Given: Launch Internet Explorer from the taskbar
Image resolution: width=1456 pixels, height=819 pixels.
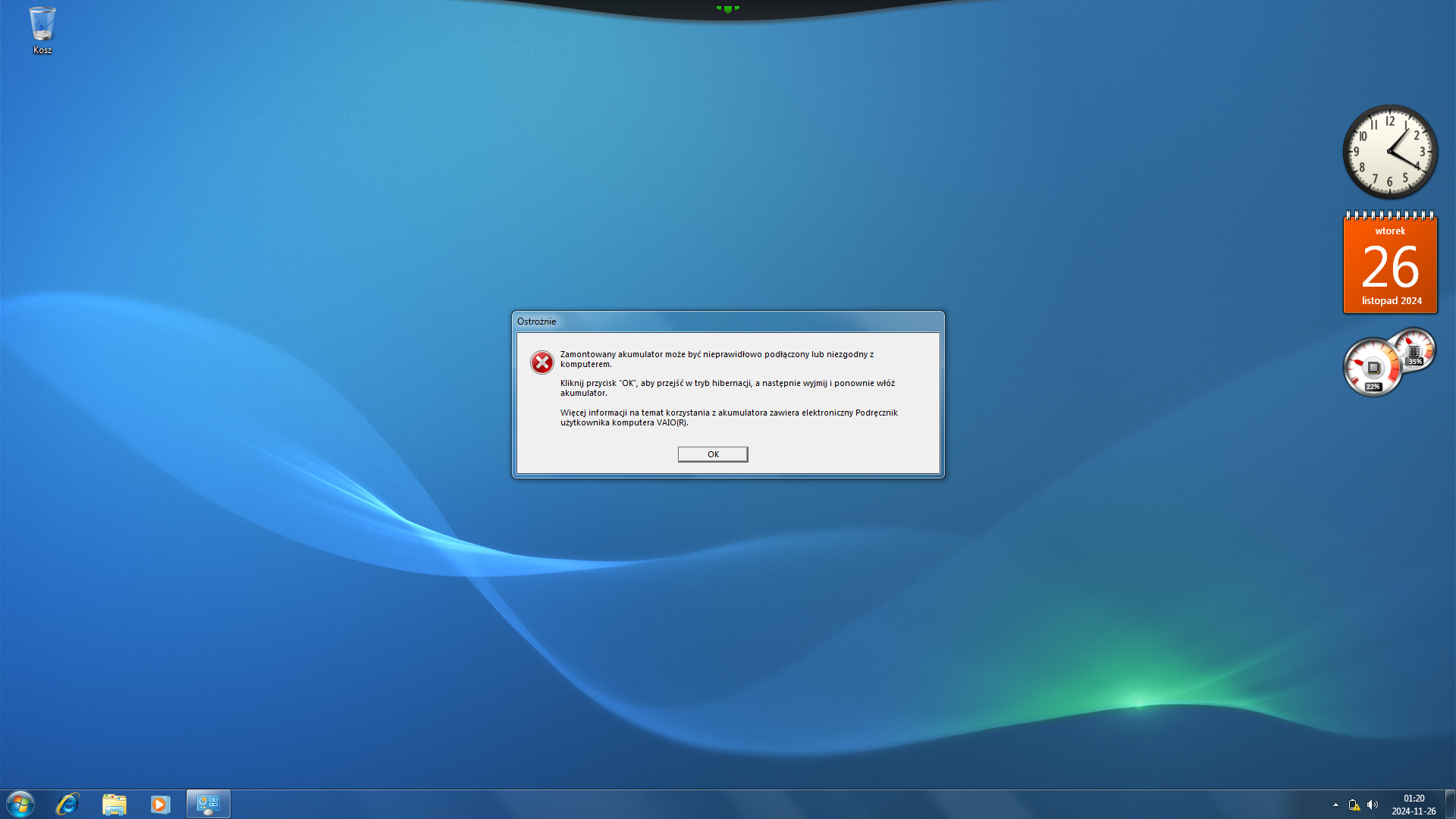Looking at the screenshot, I should point(67,804).
